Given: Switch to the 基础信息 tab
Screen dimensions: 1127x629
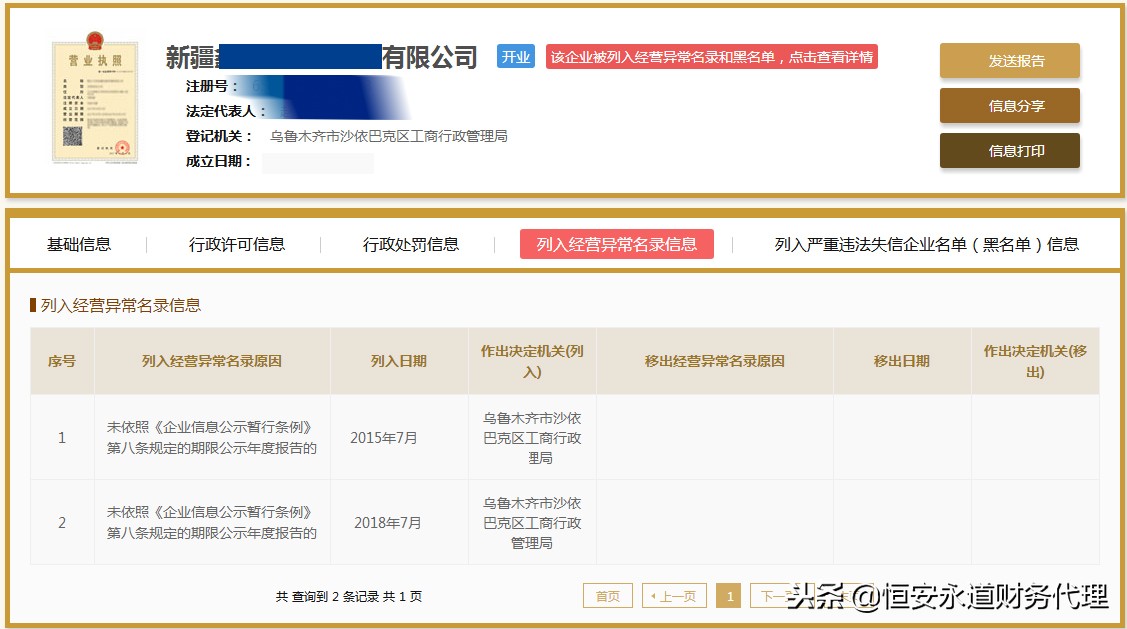Looking at the screenshot, I should [x=79, y=243].
